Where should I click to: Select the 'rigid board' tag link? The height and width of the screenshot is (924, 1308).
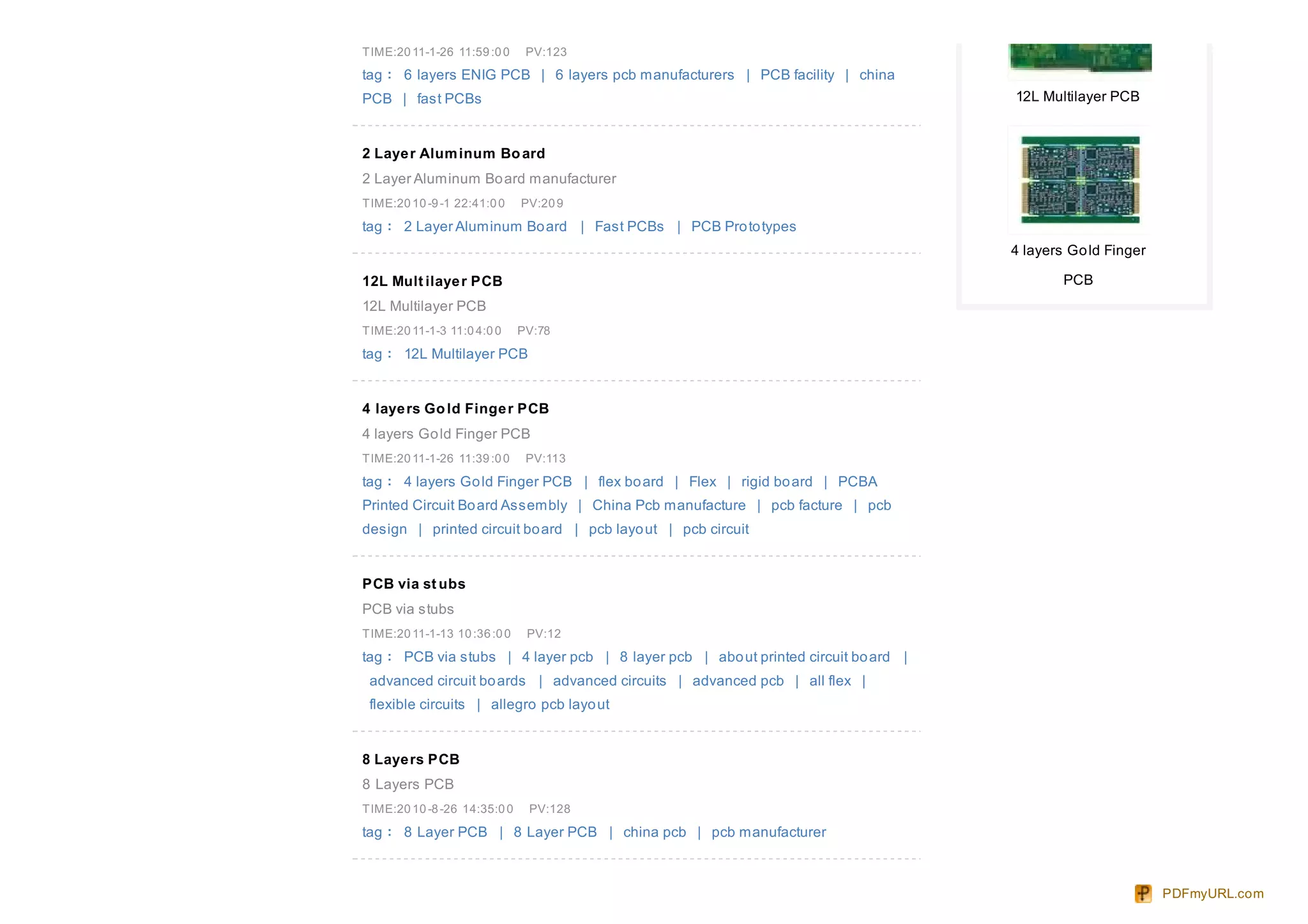(777, 481)
